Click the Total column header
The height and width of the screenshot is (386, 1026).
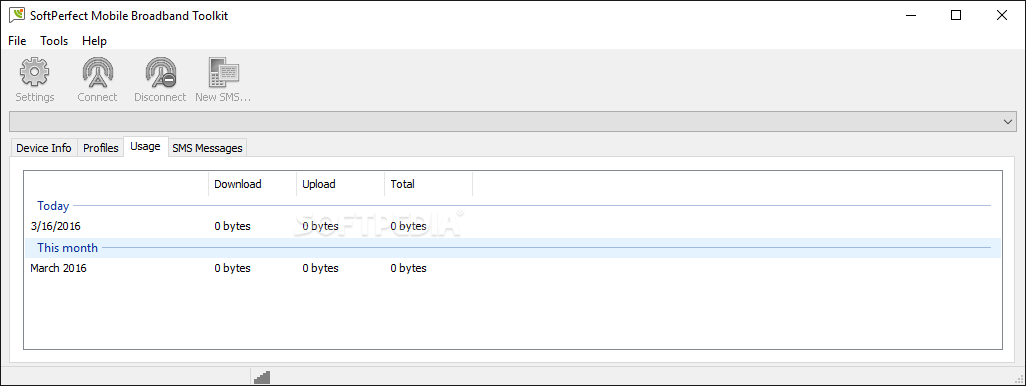tap(429, 184)
